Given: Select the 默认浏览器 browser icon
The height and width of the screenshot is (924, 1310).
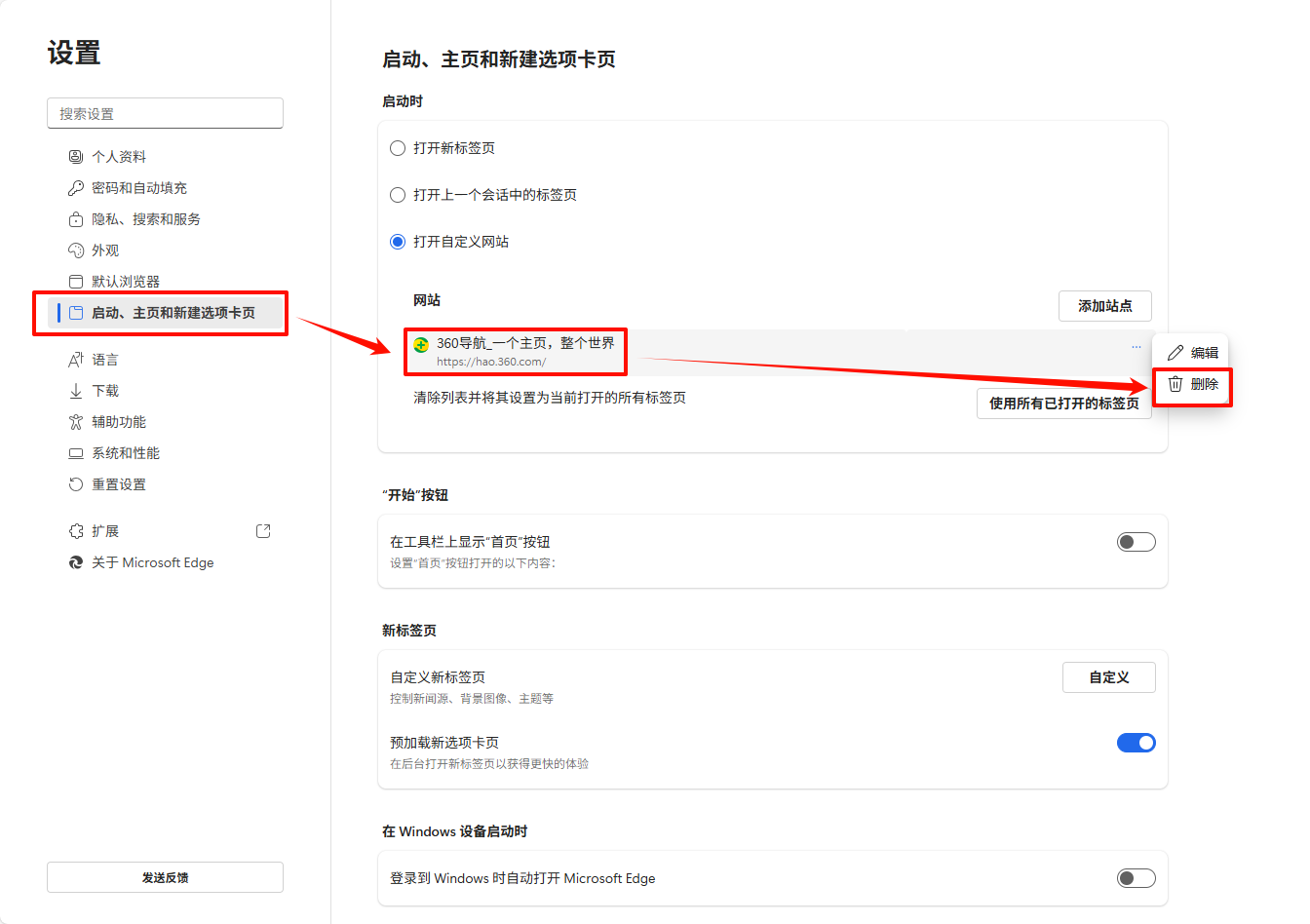Looking at the screenshot, I should (x=75, y=281).
